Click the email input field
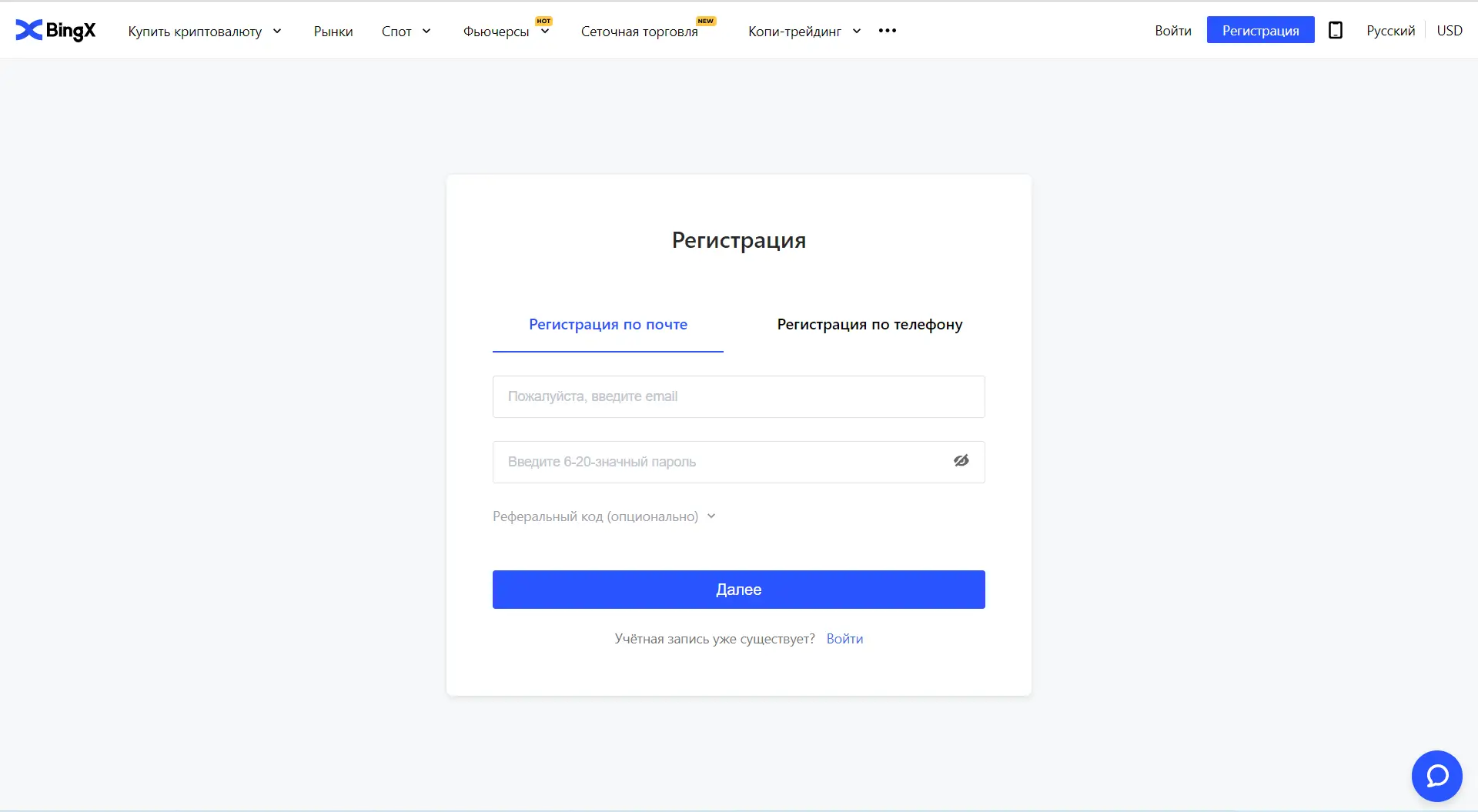 (x=738, y=396)
